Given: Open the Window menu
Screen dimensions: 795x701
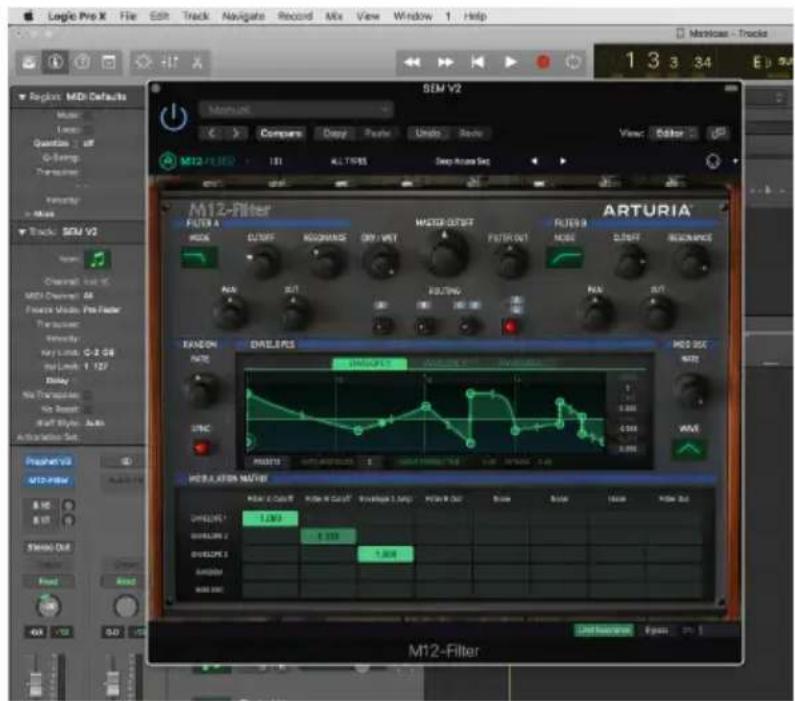Looking at the screenshot, I should [x=413, y=16].
